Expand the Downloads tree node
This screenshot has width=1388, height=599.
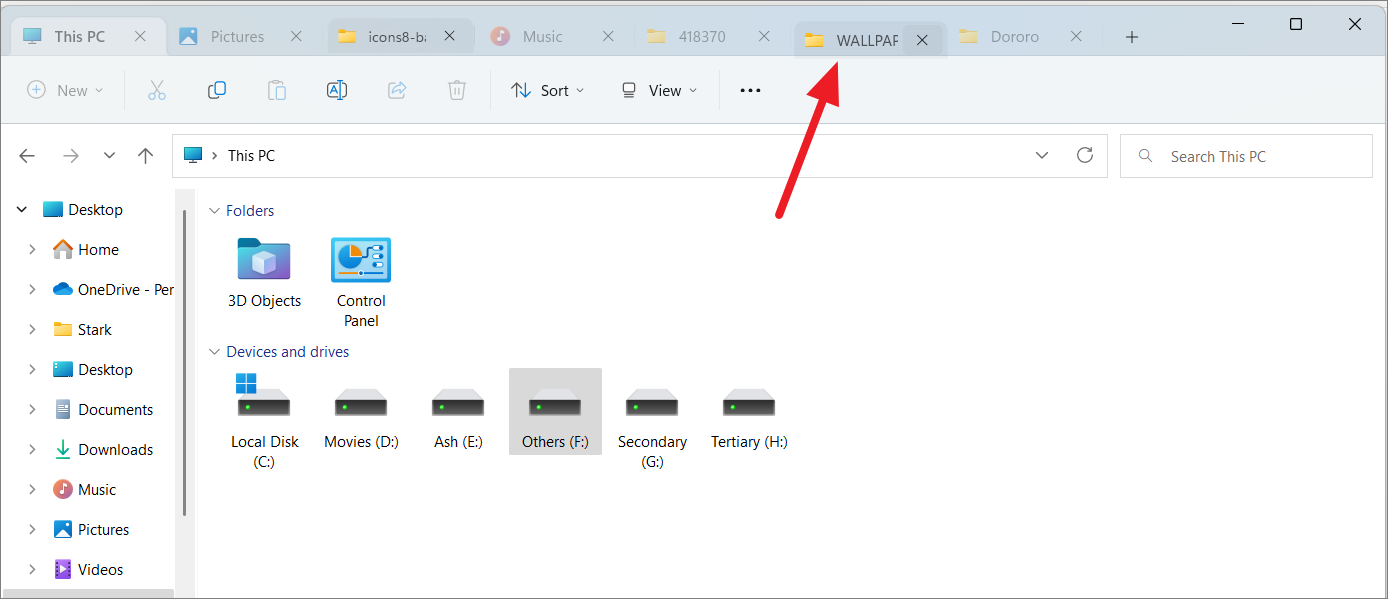pos(32,450)
